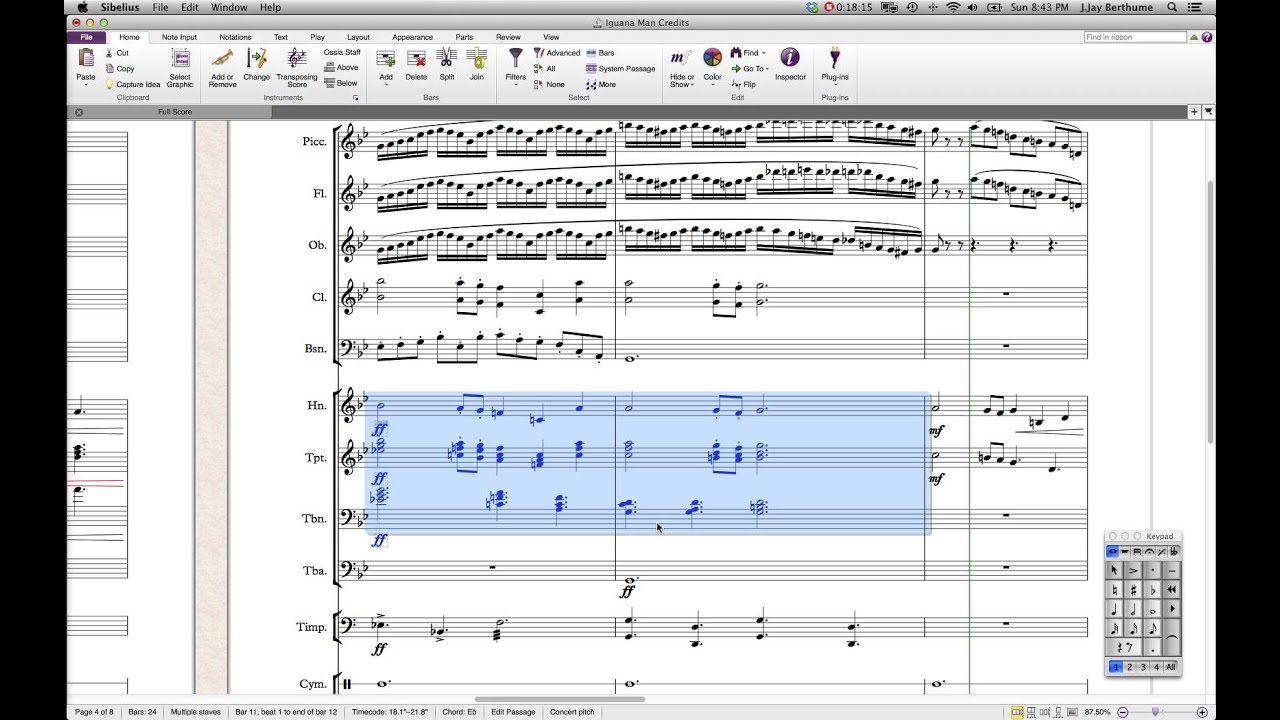1280x720 pixels.
Task: Click the Split bars scissors icon
Action: pos(447,59)
